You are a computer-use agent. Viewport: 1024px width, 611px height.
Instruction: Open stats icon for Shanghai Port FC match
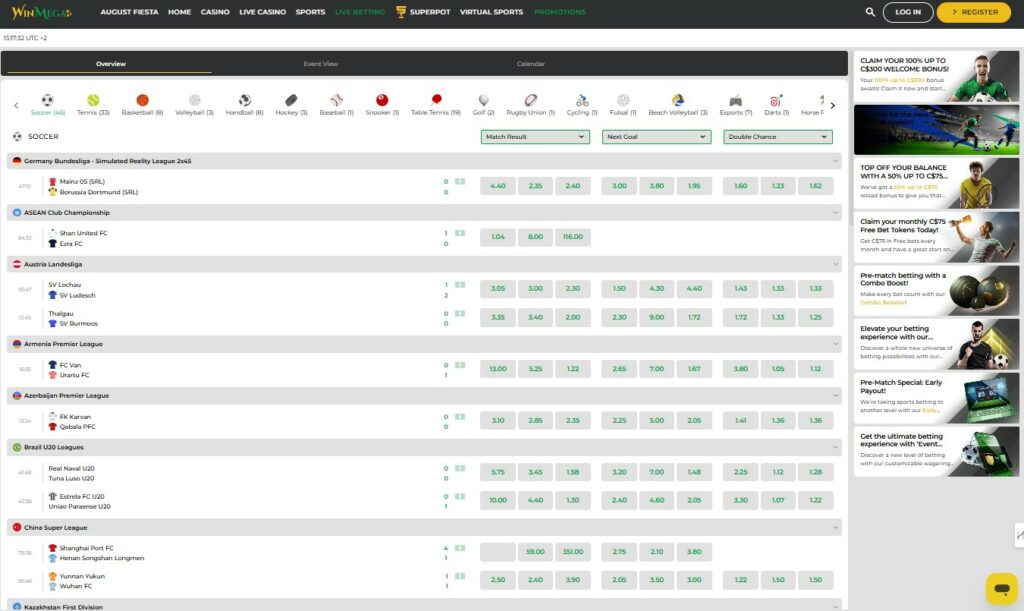pyautogui.click(x=460, y=548)
